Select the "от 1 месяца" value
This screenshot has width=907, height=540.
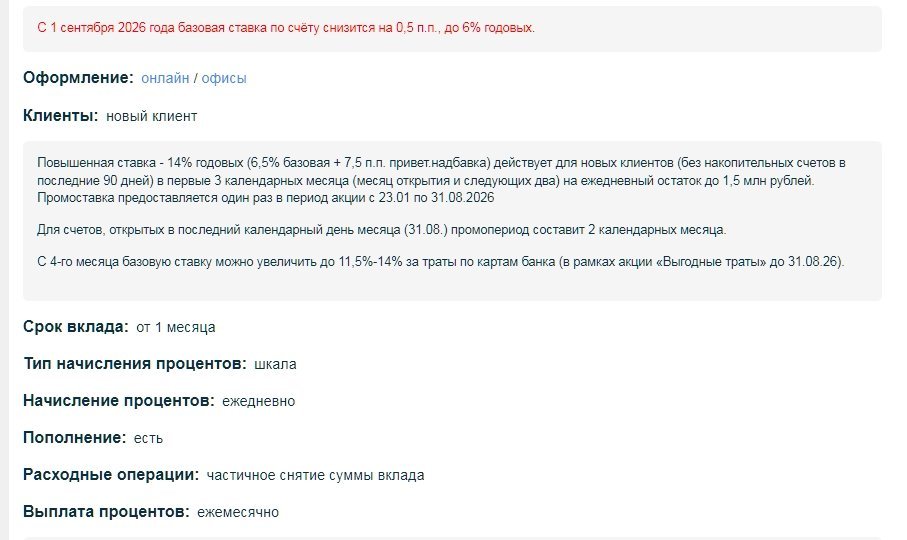click(176, 327)
